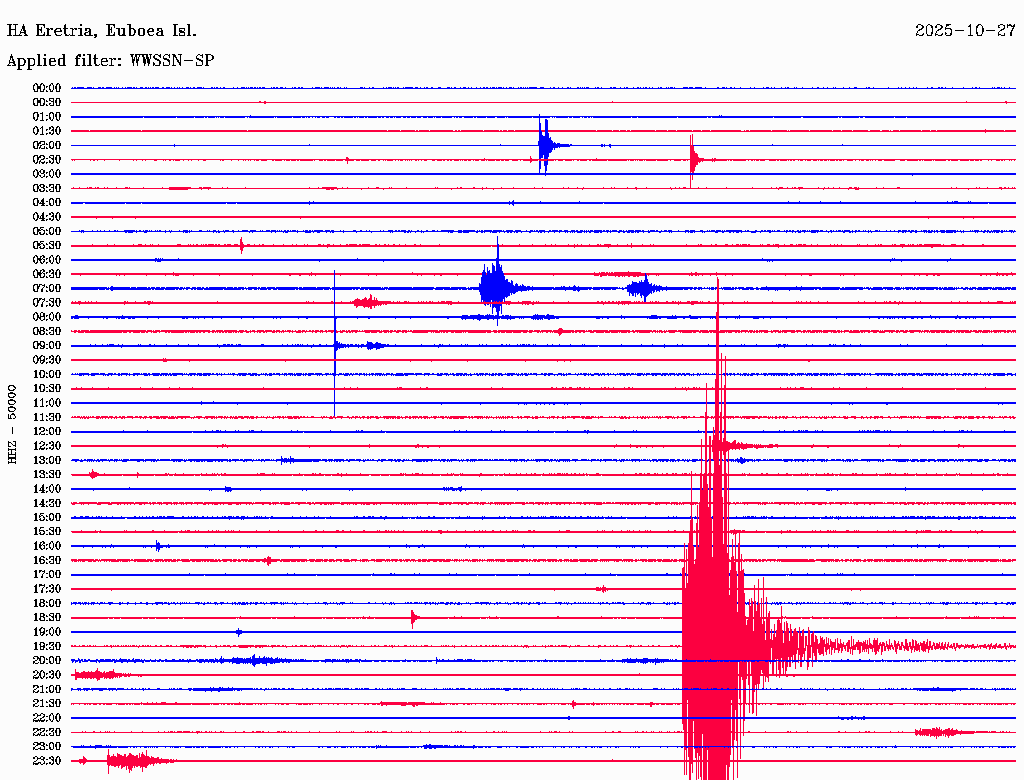Select the 10:30 time label

point(47,389)
